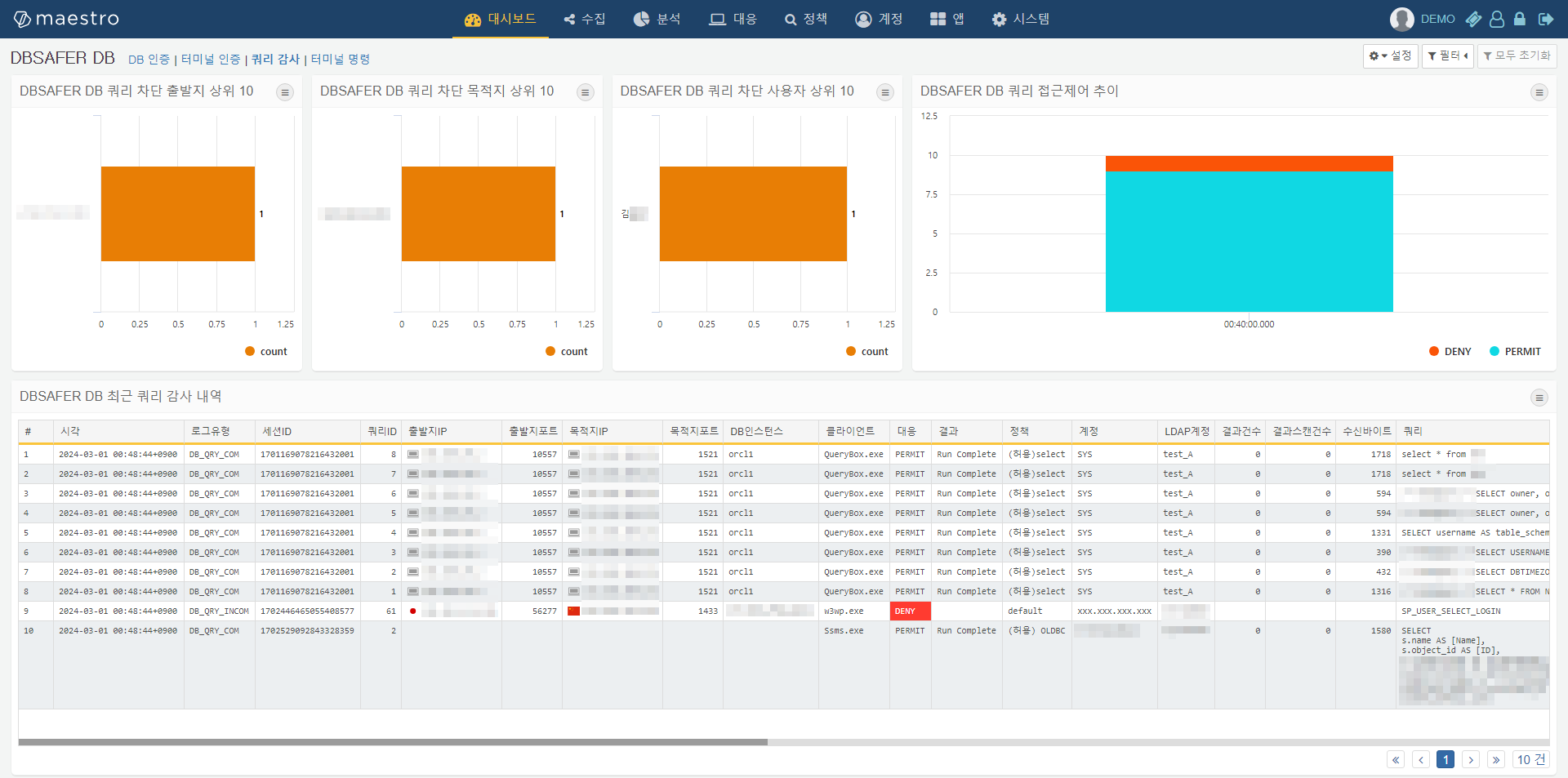This screenshot has width=1568, height=778.
Task: Click red dot icon in row 9
Action: click(413, 611)
